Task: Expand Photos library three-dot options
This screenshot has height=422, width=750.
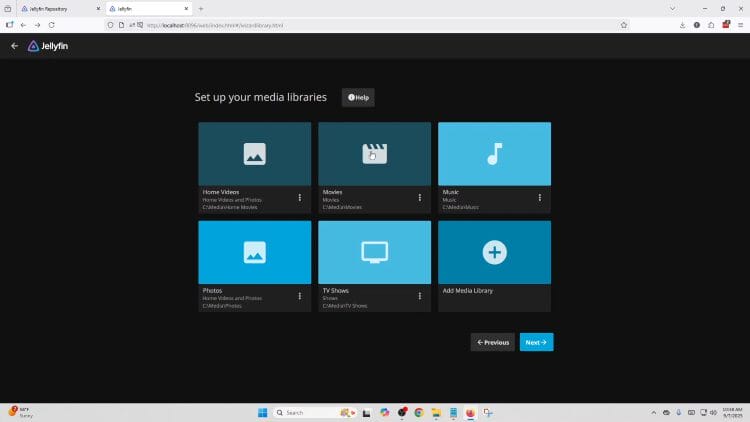Action: [299, 296]
